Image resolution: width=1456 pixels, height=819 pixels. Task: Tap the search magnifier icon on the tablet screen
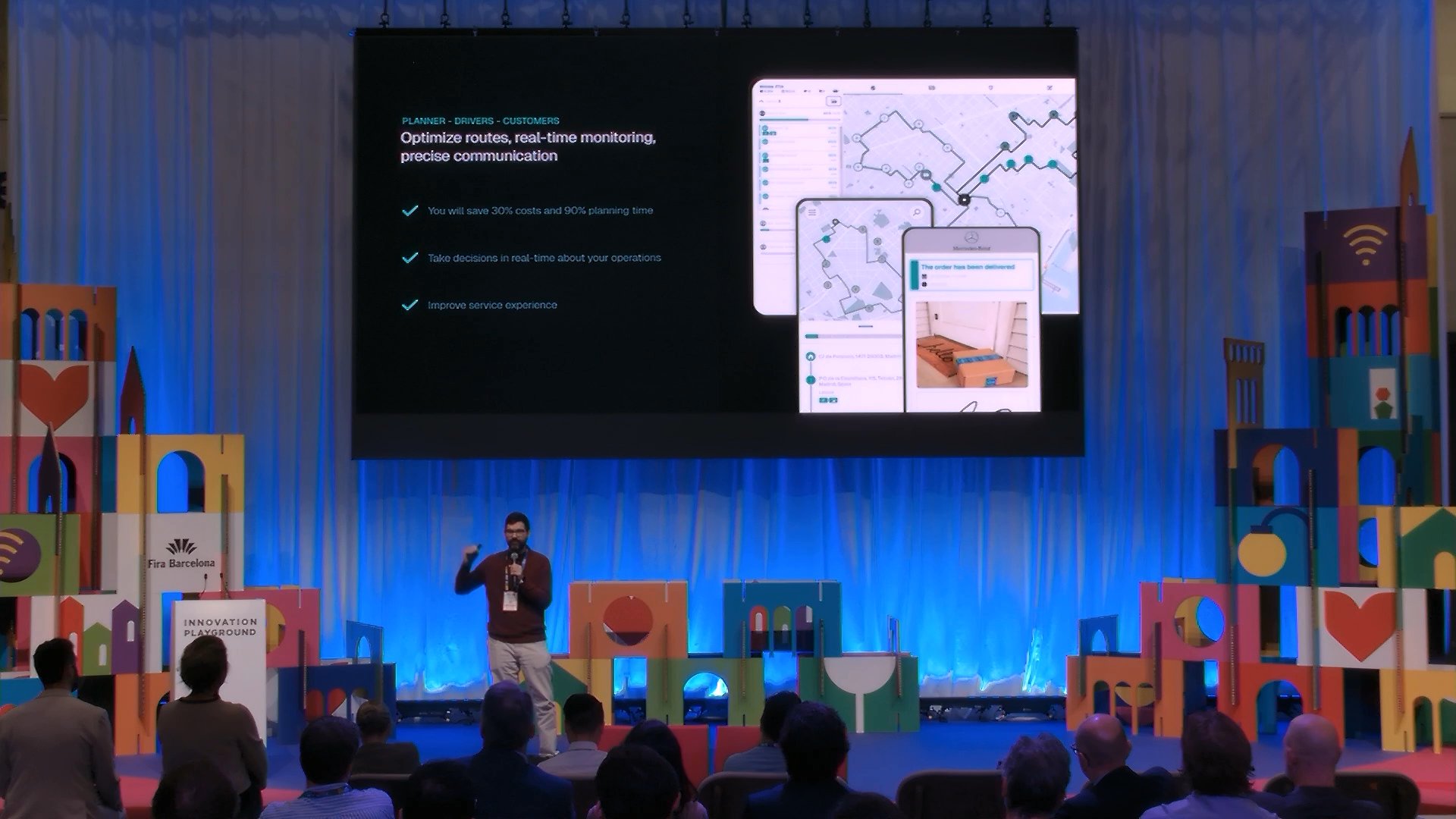[x=916, y=212]
